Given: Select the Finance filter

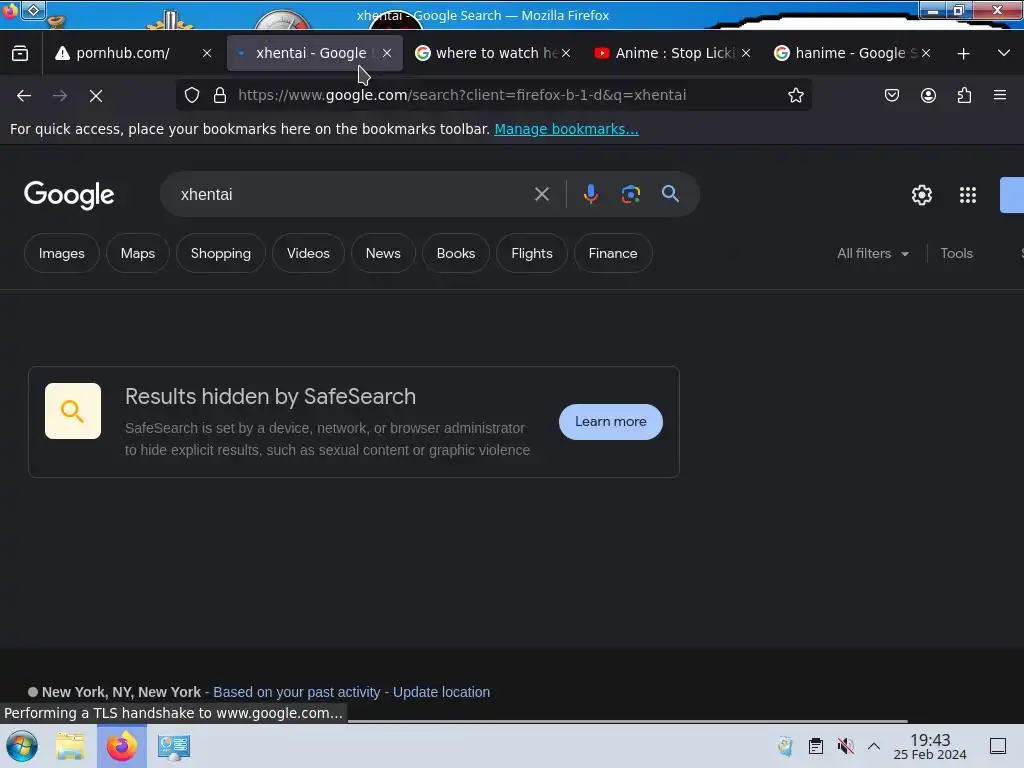Looking at the screenshot, I should click(x=613, y=253).
